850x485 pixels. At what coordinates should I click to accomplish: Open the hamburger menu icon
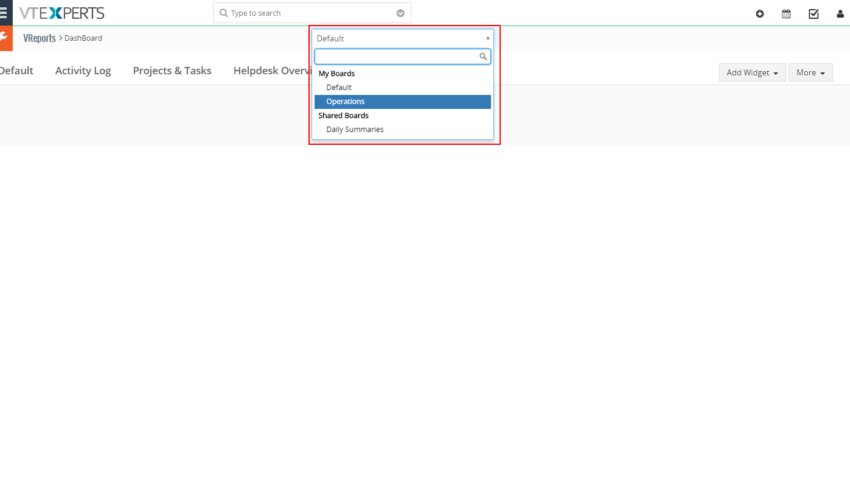[4, 12]
